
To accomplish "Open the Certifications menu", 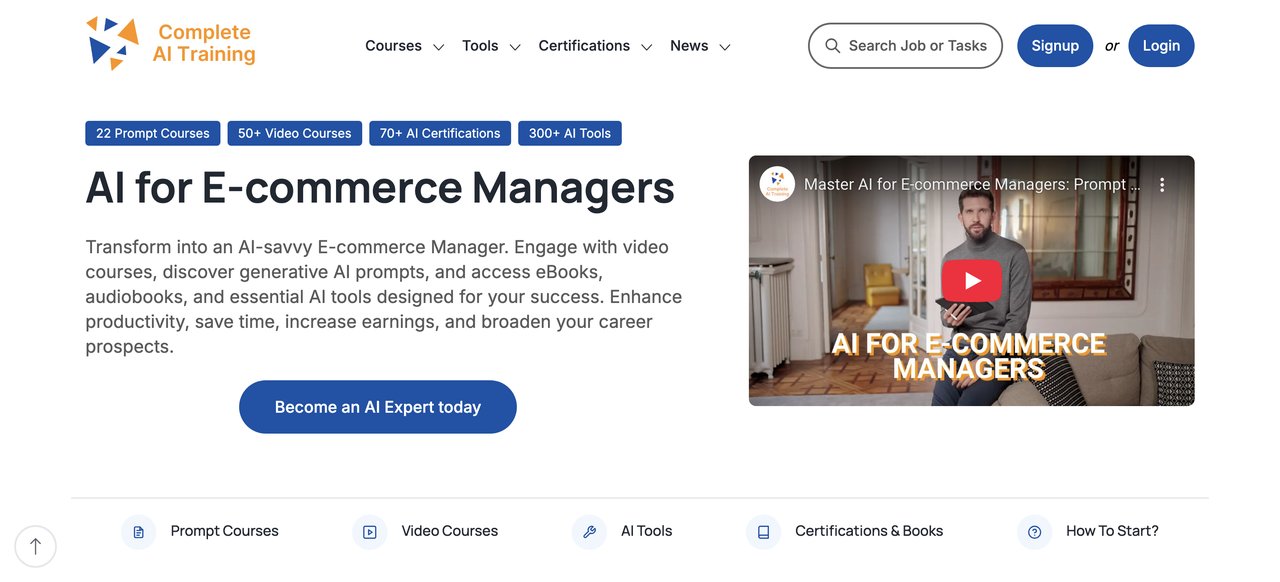I will 584,46.
